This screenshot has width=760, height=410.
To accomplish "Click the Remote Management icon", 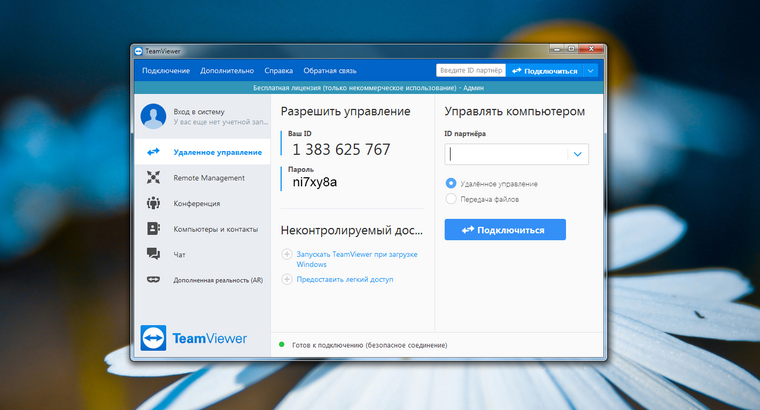I will coord(153,177).
